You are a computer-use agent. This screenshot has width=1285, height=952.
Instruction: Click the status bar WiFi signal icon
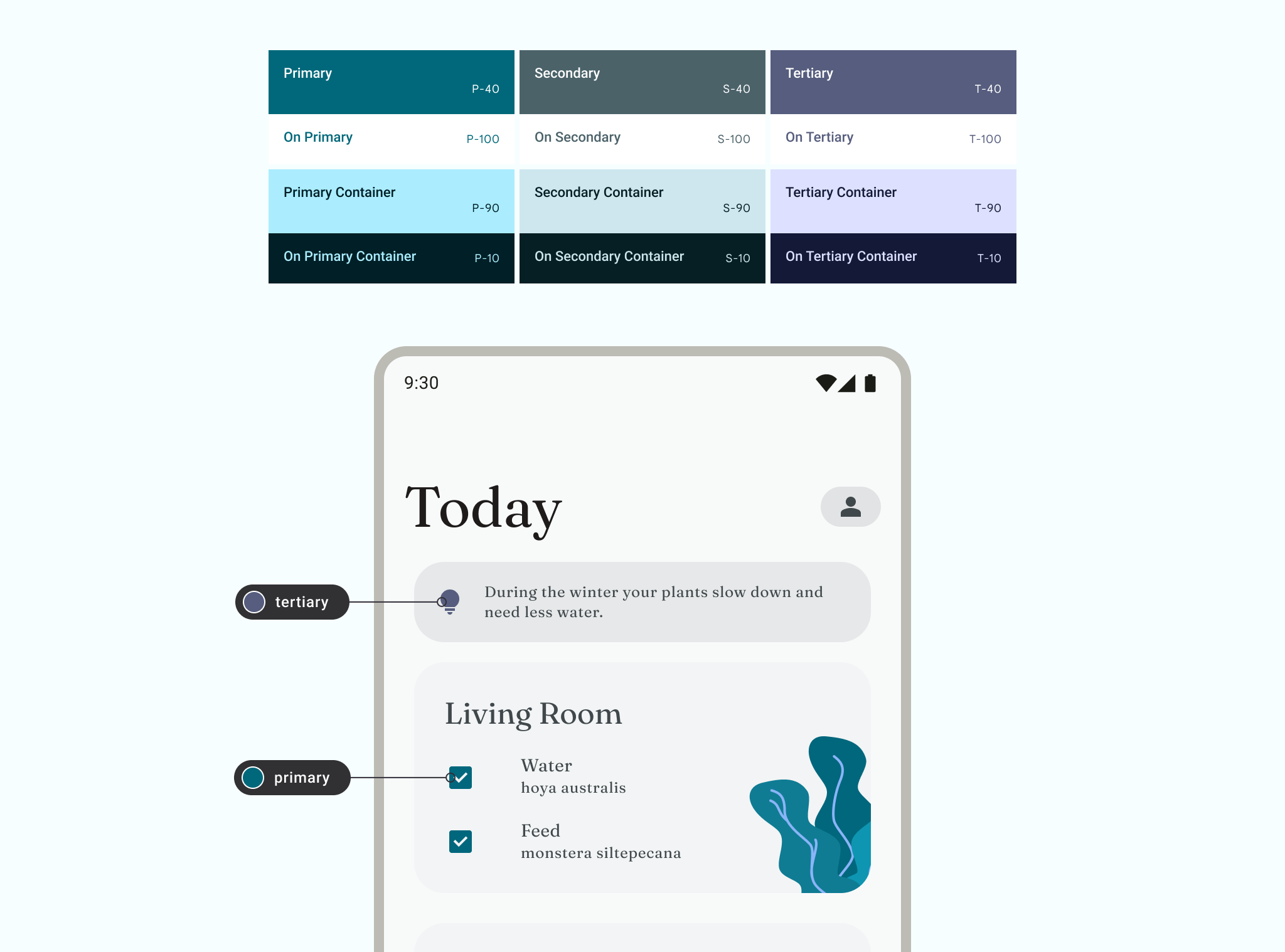coord(821,382)
